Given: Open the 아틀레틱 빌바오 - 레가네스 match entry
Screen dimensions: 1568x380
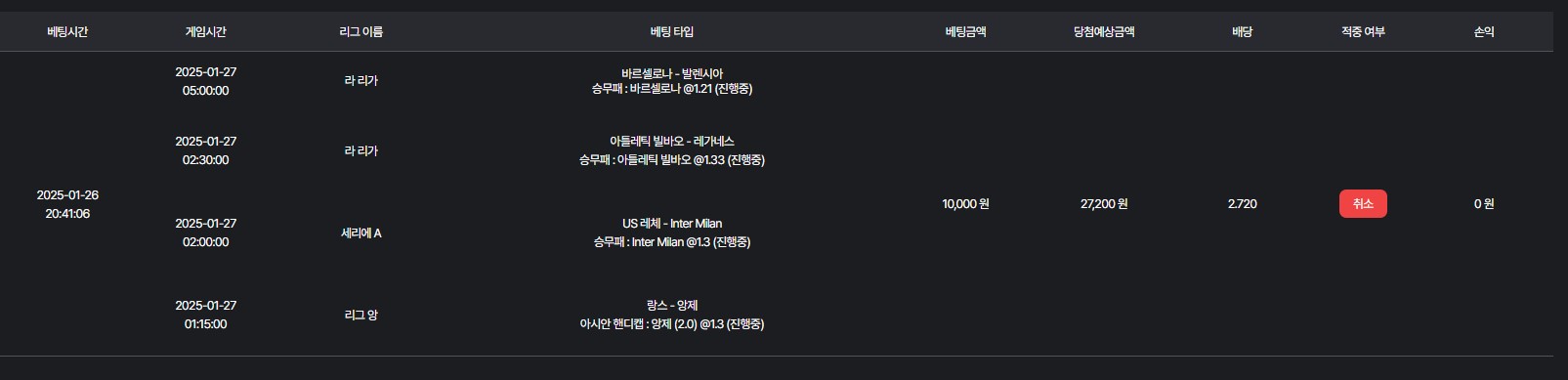Looking at the screenshot, I should [x=672, y=141].
